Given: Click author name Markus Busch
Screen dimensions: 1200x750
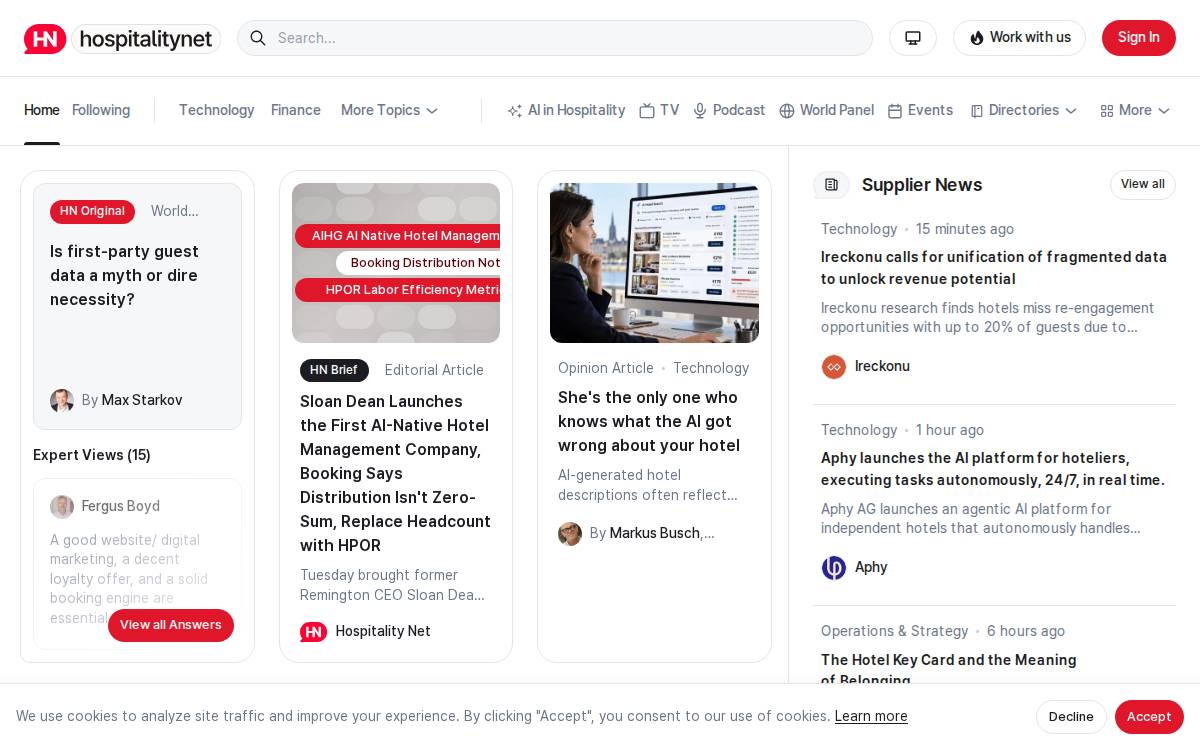Looking at the screenshot, I should click(655, 534).
